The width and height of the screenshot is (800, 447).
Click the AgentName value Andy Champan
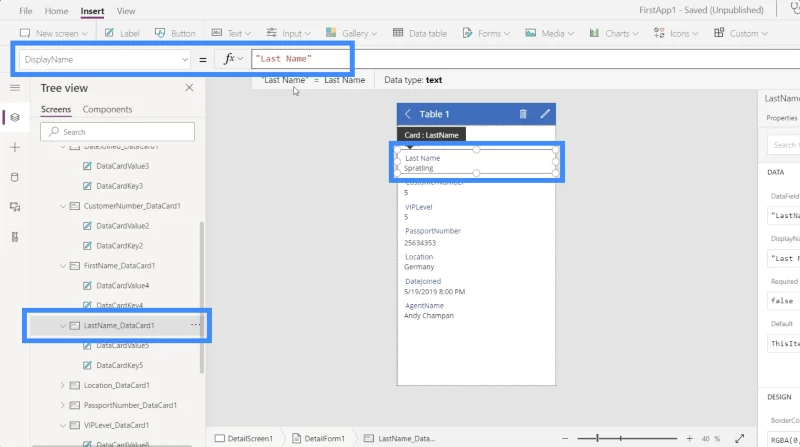429,316
